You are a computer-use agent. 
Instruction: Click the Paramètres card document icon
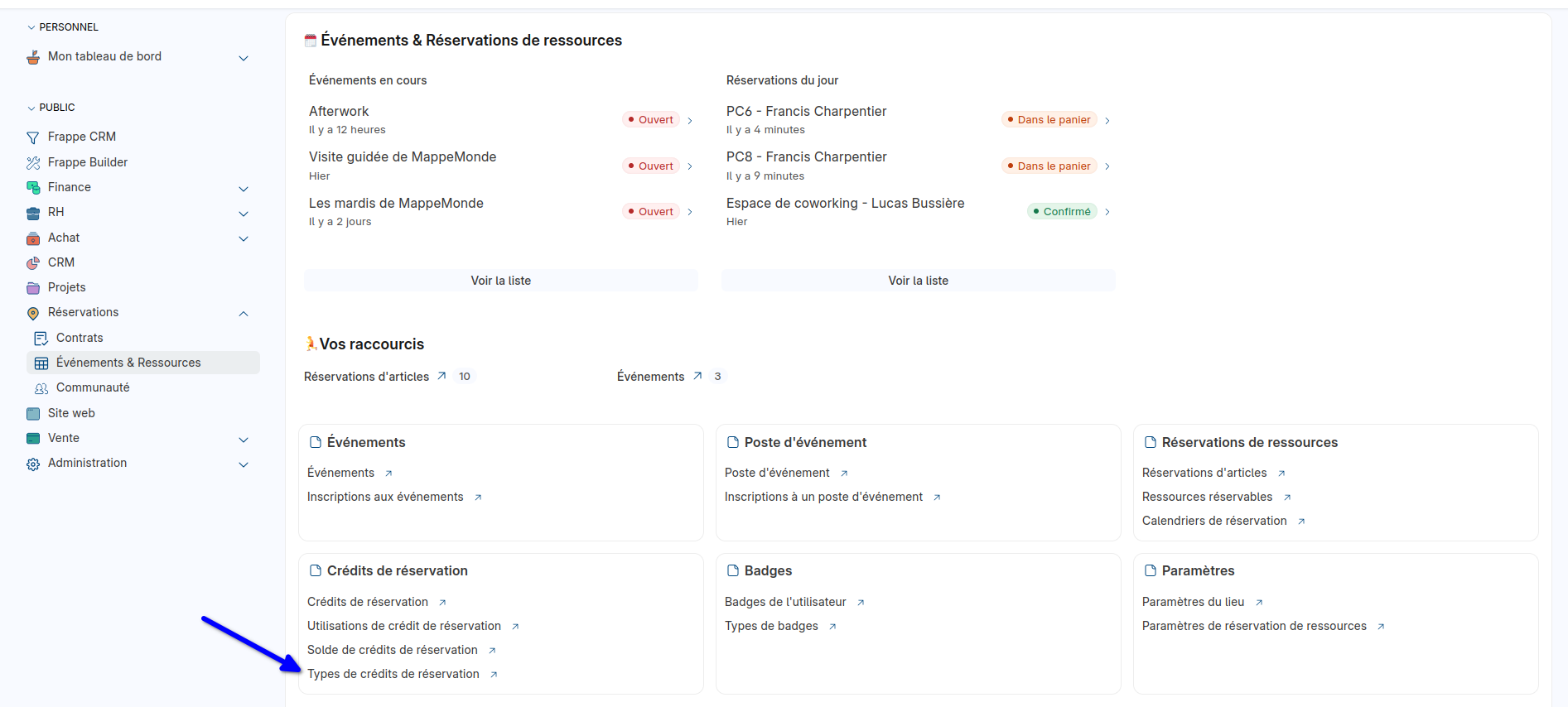1150,570
